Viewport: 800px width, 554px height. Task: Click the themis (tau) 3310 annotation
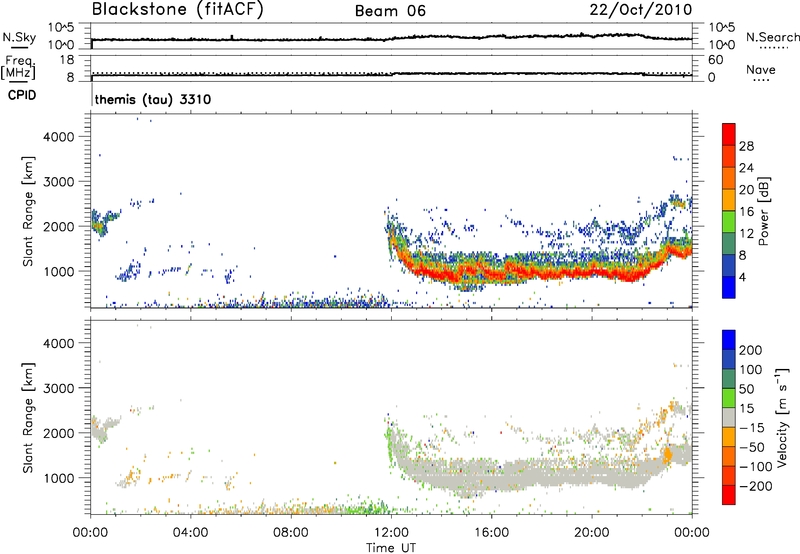pos(153,99)
